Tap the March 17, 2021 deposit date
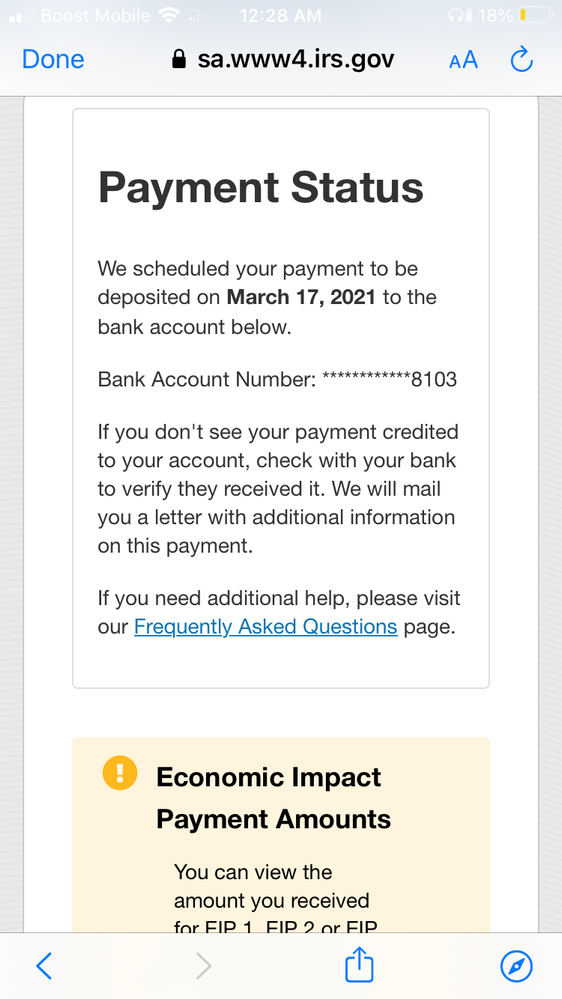Viewport: 562px width, 999px height. tap(301, 297)
